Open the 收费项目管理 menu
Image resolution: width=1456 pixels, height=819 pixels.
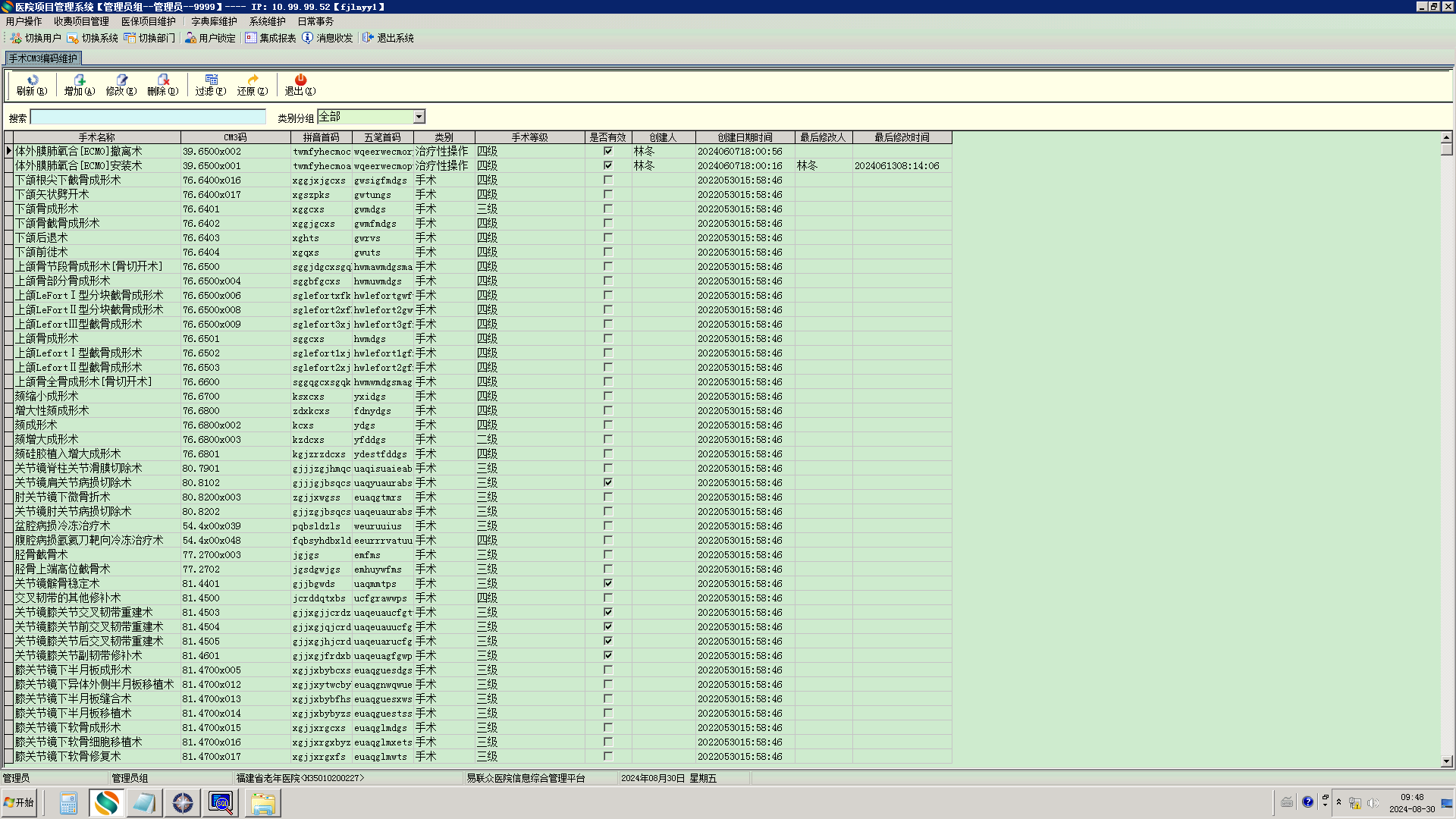(x=81, y=21)
